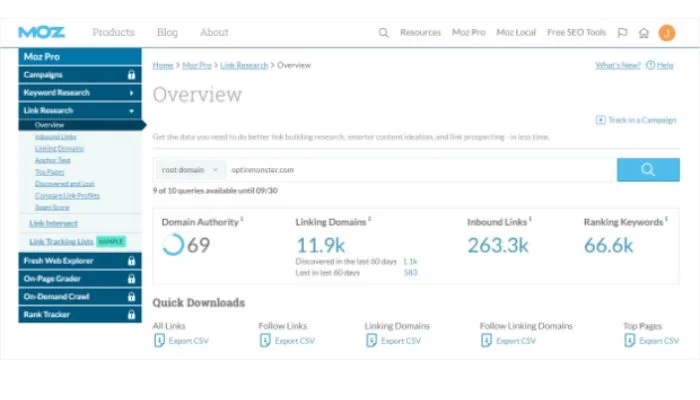Image resolution: width=700 pixels, height=400 pixels.
Task: Expand the Keyword Research arrow
Action: pyautogui.click(x=131, y=93)
